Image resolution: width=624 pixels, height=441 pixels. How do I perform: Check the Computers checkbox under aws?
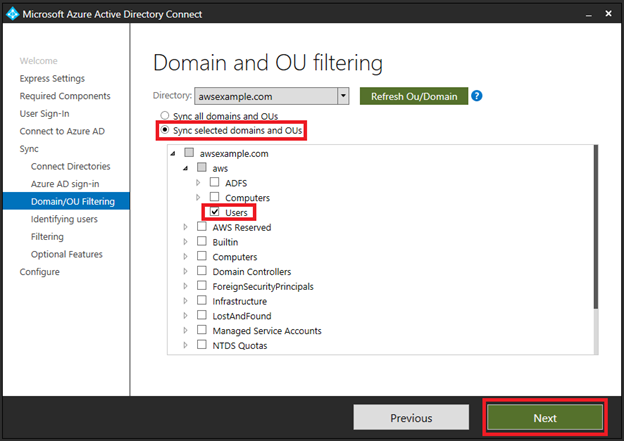tap(214, 197)
